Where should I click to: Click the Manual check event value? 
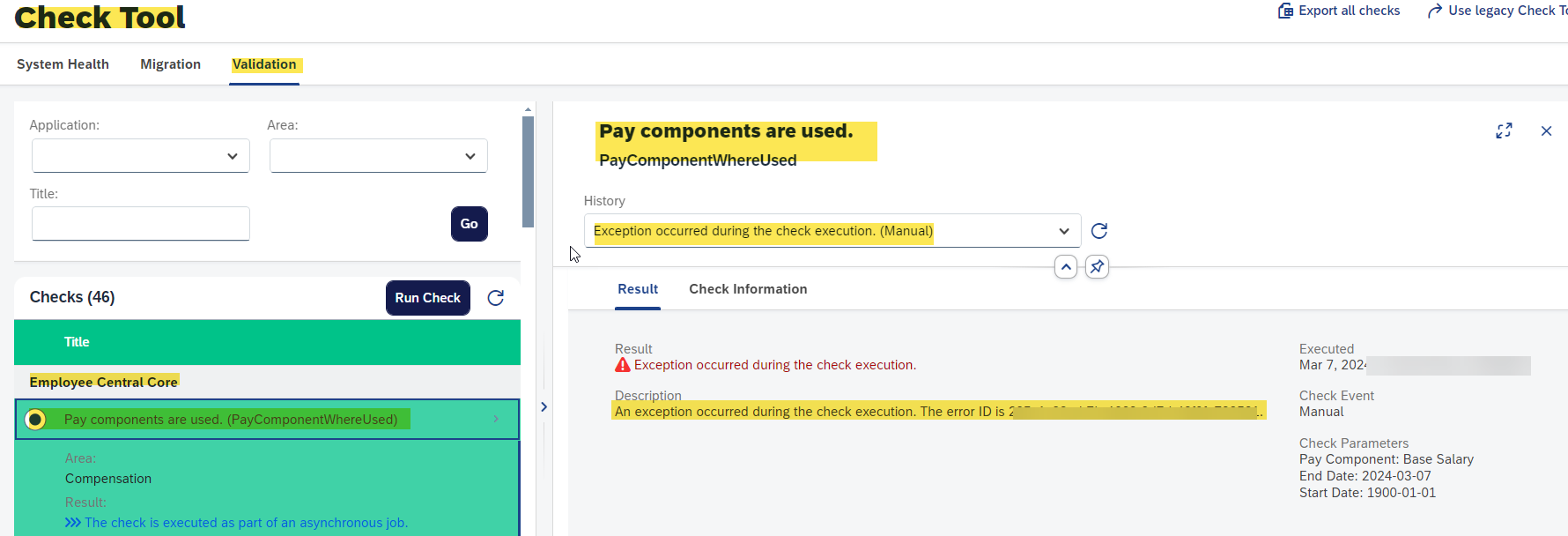[x=1321, y=412]
